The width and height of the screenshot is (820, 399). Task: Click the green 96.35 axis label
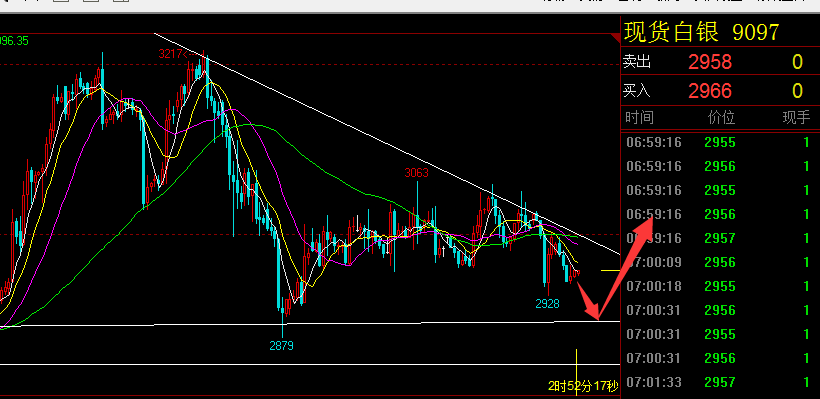(x=14, y=40)
